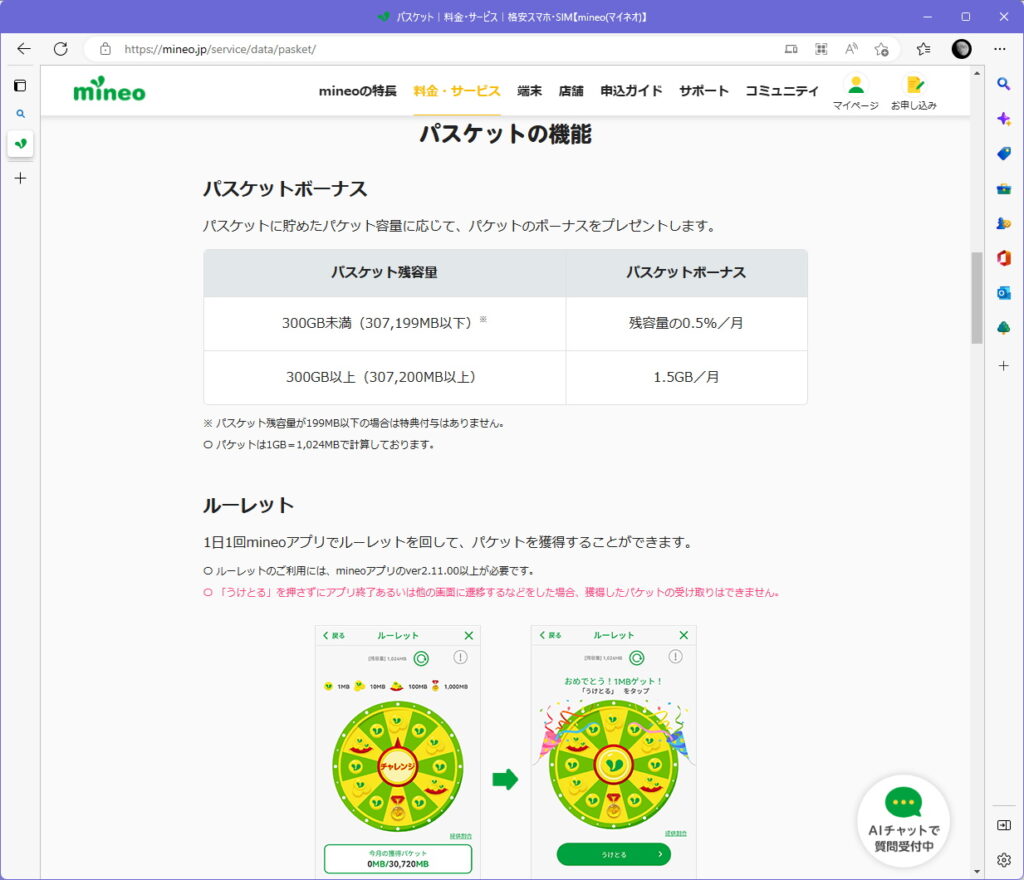Screen dimensions: 1024x880
Task: Select pink うけとる warning note
Action: pyautogui.click(x=491, y=593)
